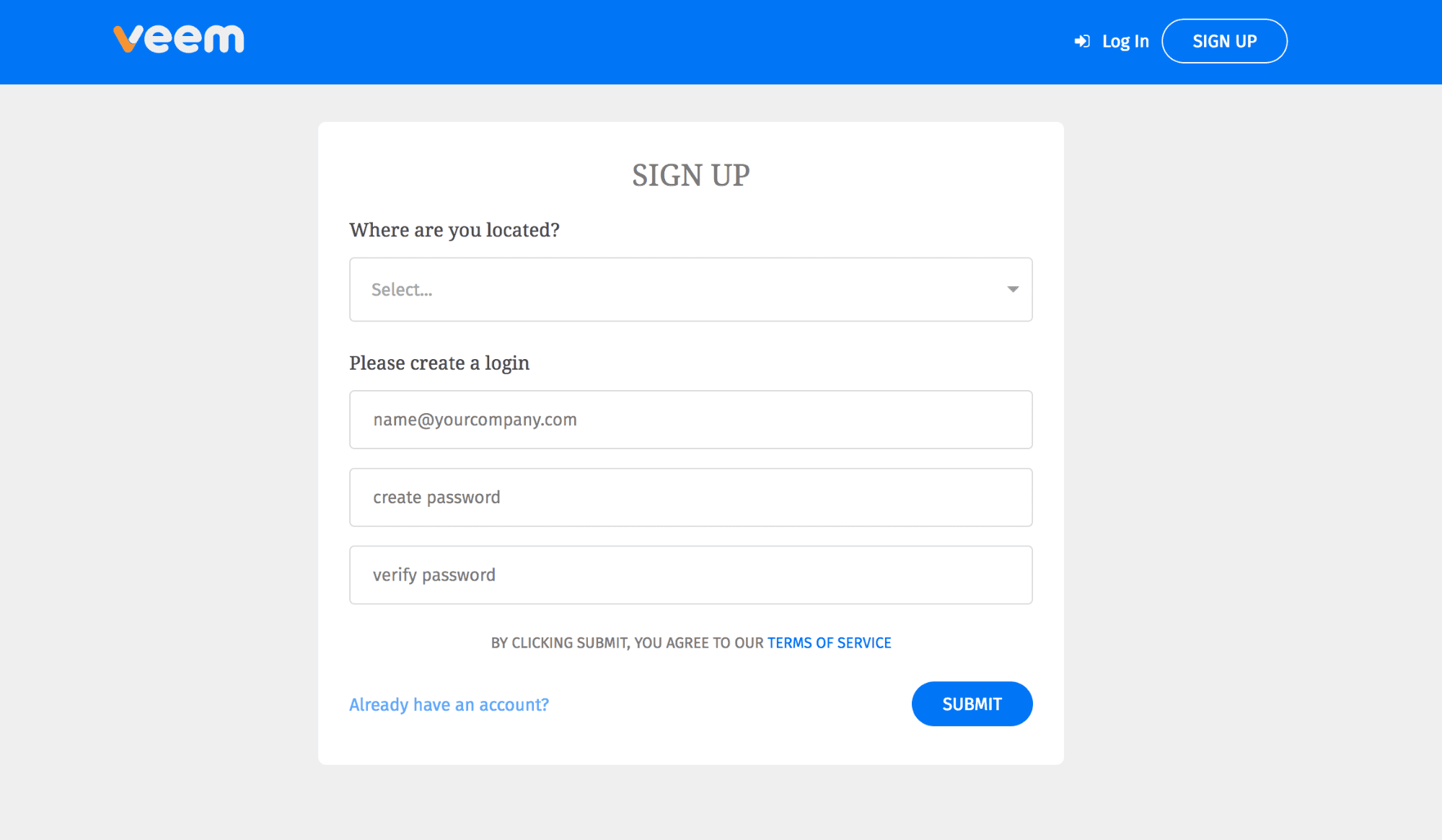This screenshot has height=840, width=1442.
Task: Click the 'Select...' placeholder text
Action: pos(402,290)
